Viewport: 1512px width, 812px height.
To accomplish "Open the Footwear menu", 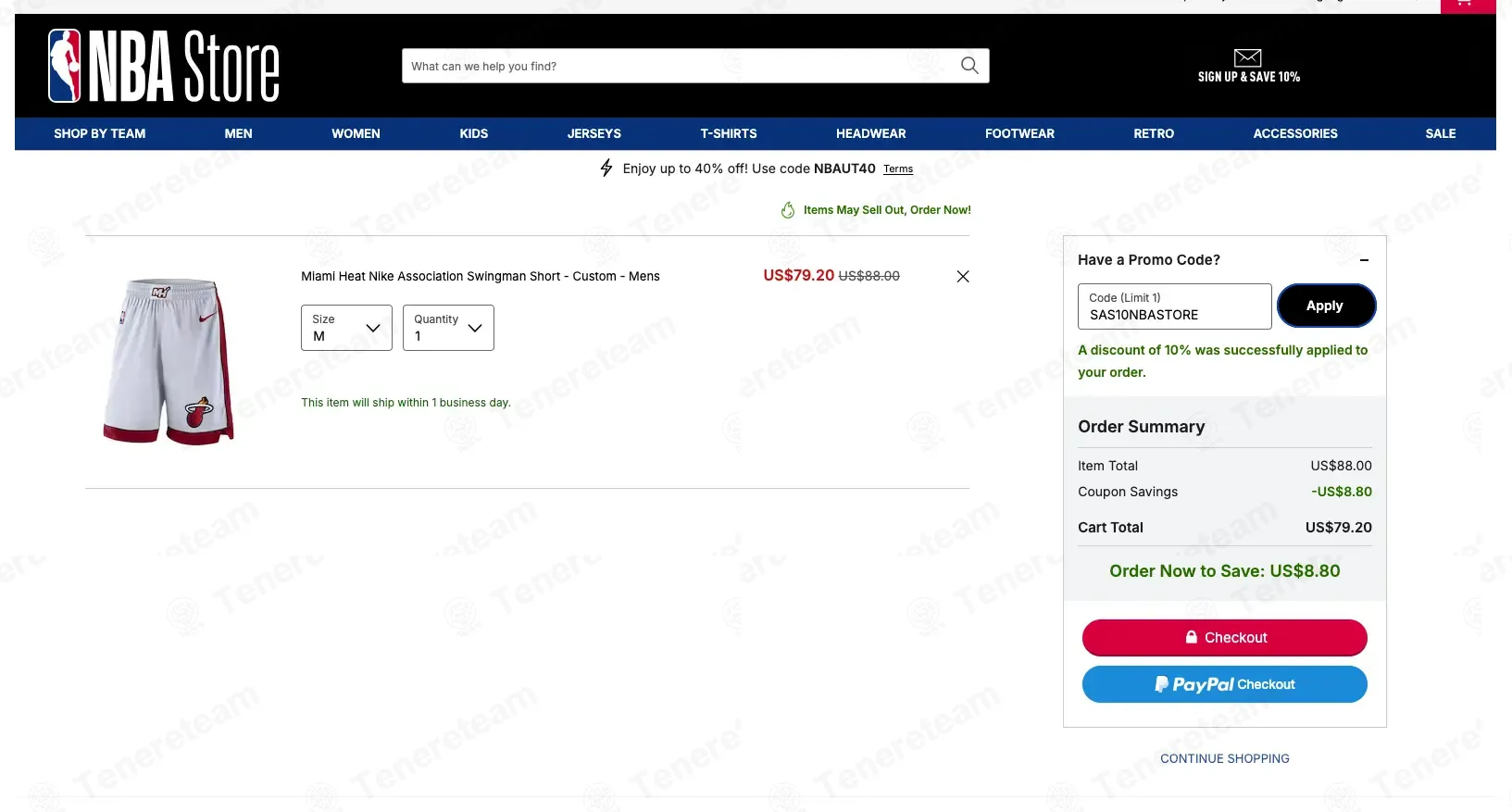I will (x=1019, y=133).
